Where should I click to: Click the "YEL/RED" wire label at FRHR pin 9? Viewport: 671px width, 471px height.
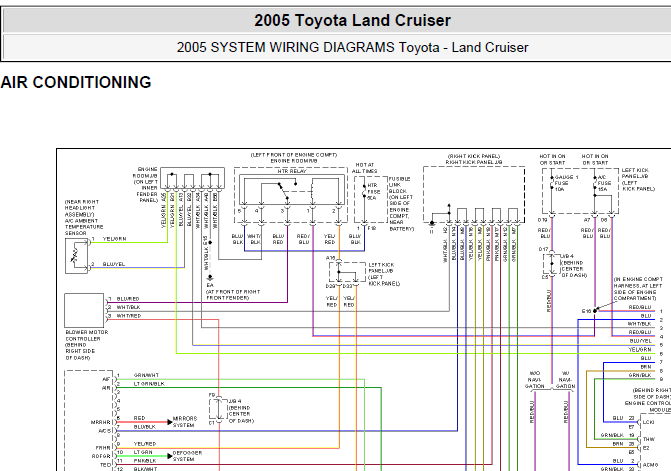point(145,444)
